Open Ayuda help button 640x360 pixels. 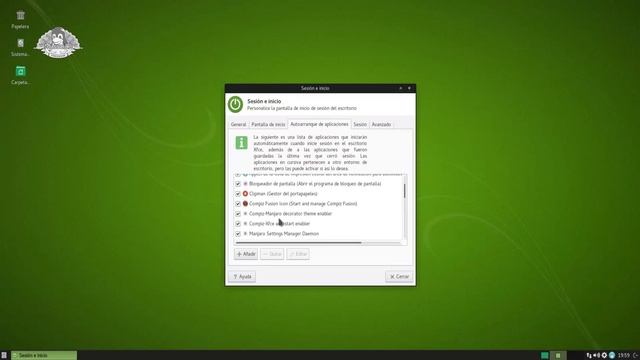pos(242,277)
